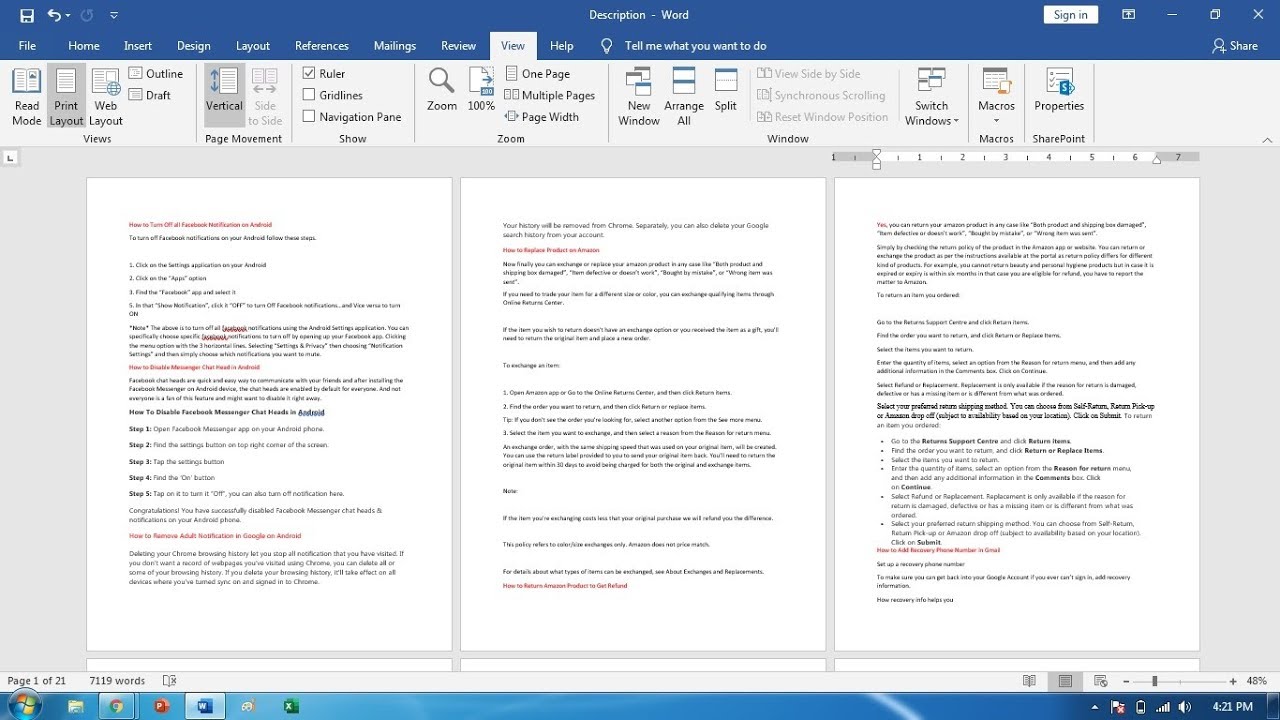Image resolution: width=1280 pixels, height=720 pixels.
Task: Open the Windows Start menu
Action: 26,706
